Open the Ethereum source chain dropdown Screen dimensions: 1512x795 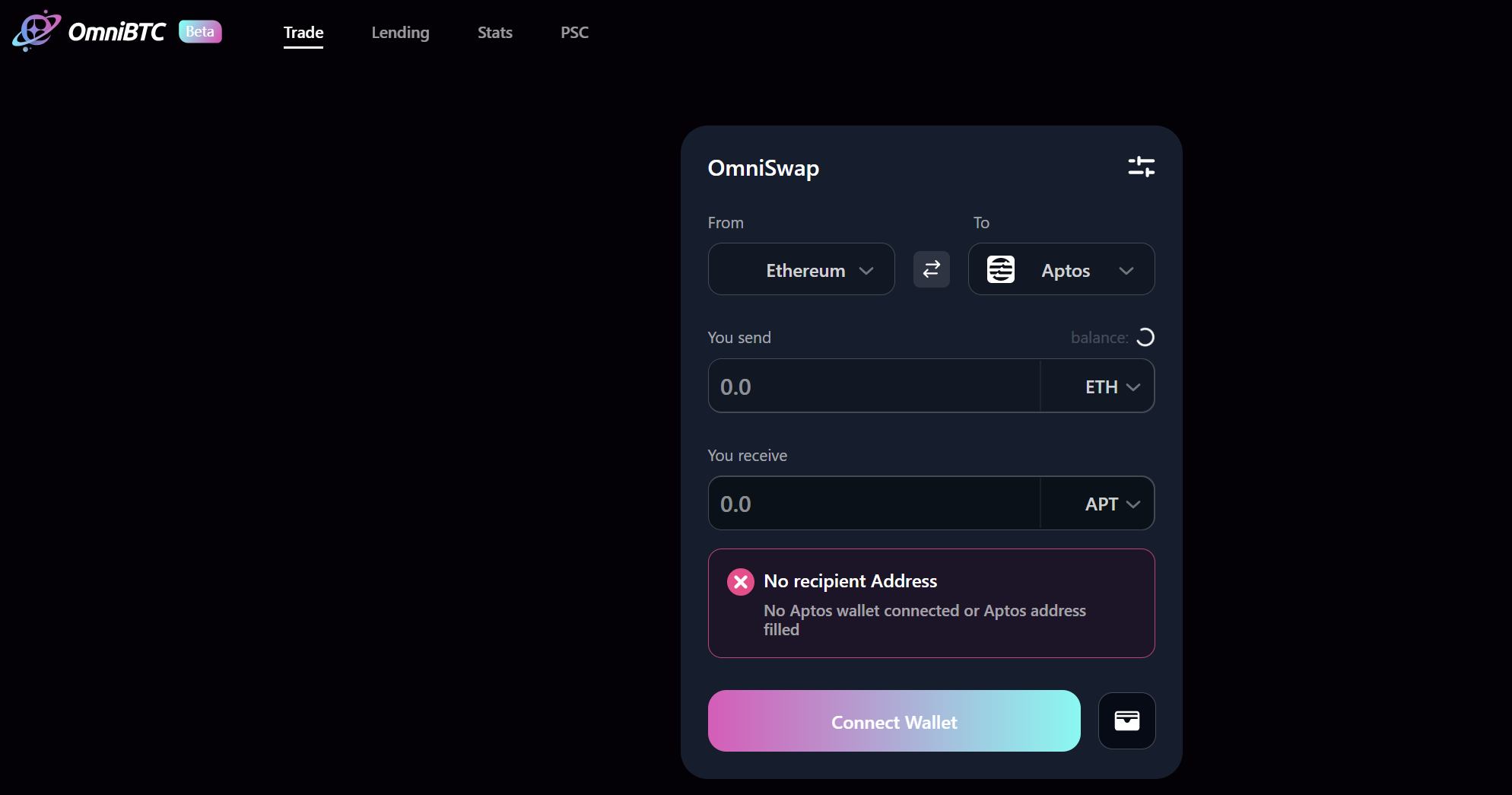pyautogui.click(x=801, y=269)
